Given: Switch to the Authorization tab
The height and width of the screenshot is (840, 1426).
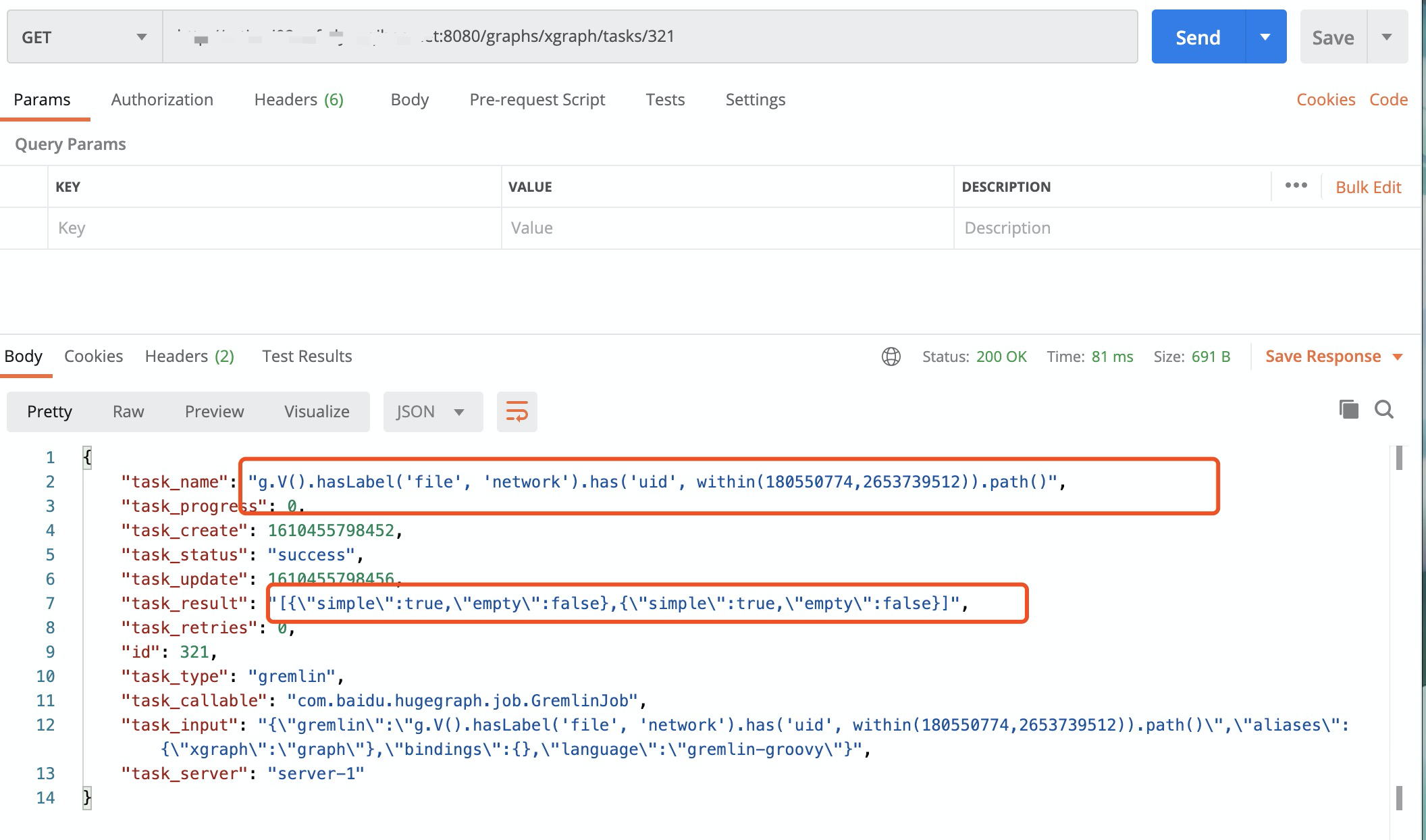Looking at the screenshot, I should pyautogui.click(x=161, y=99).
